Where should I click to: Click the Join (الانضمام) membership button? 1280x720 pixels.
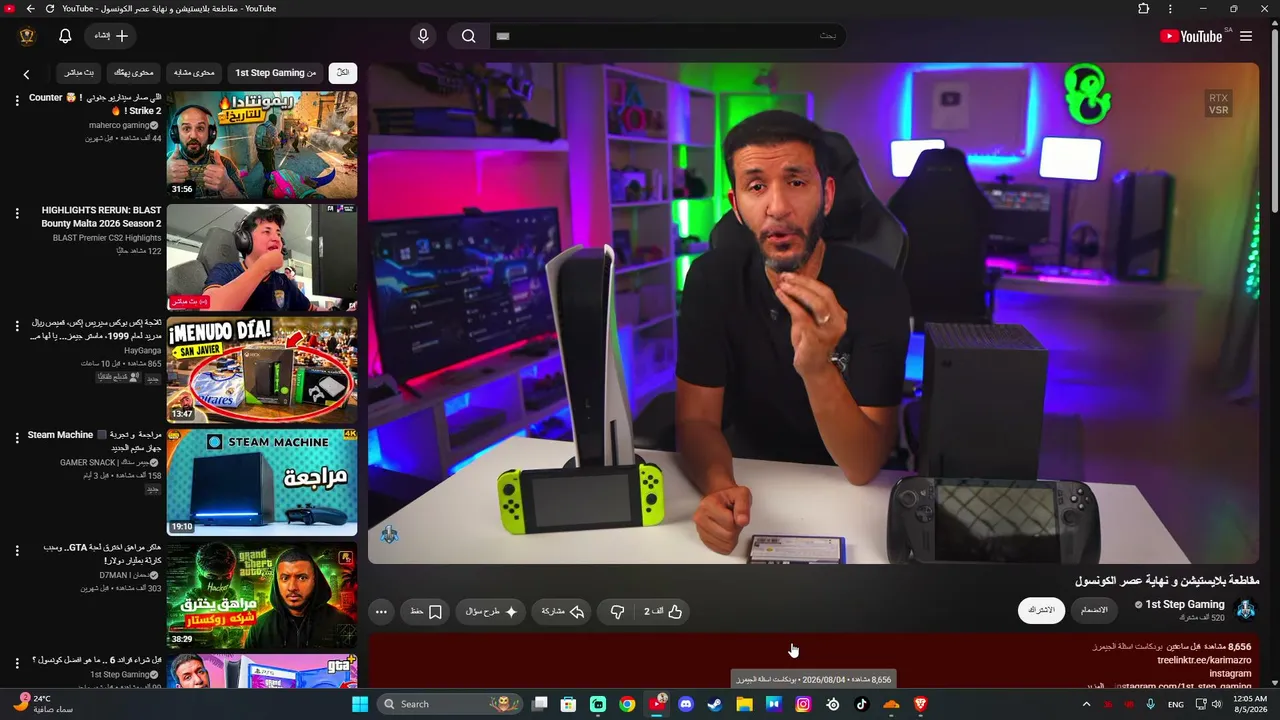1094,610
